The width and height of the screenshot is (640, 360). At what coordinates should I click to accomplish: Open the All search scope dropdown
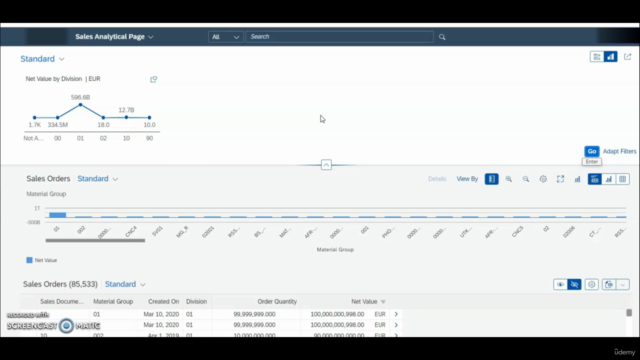click(225, 37)
